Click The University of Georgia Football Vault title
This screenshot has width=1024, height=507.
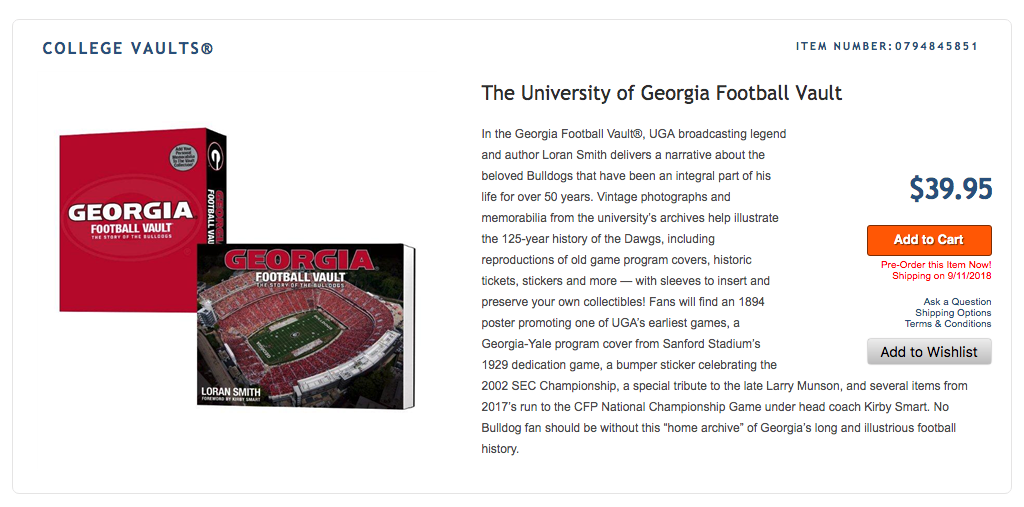click(x=662, y=93)
